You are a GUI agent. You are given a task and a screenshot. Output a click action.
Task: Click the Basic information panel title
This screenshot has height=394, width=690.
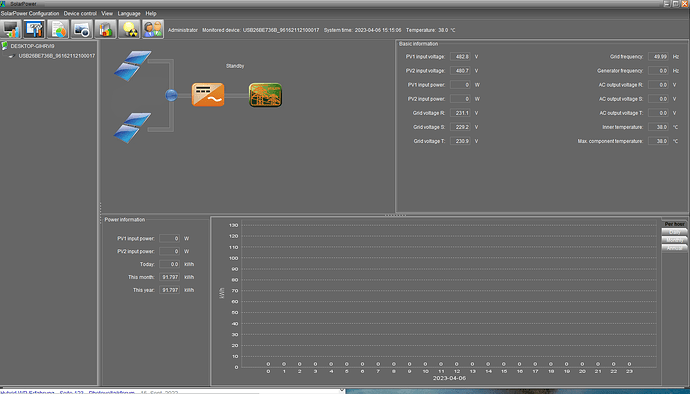click(418, 44)
